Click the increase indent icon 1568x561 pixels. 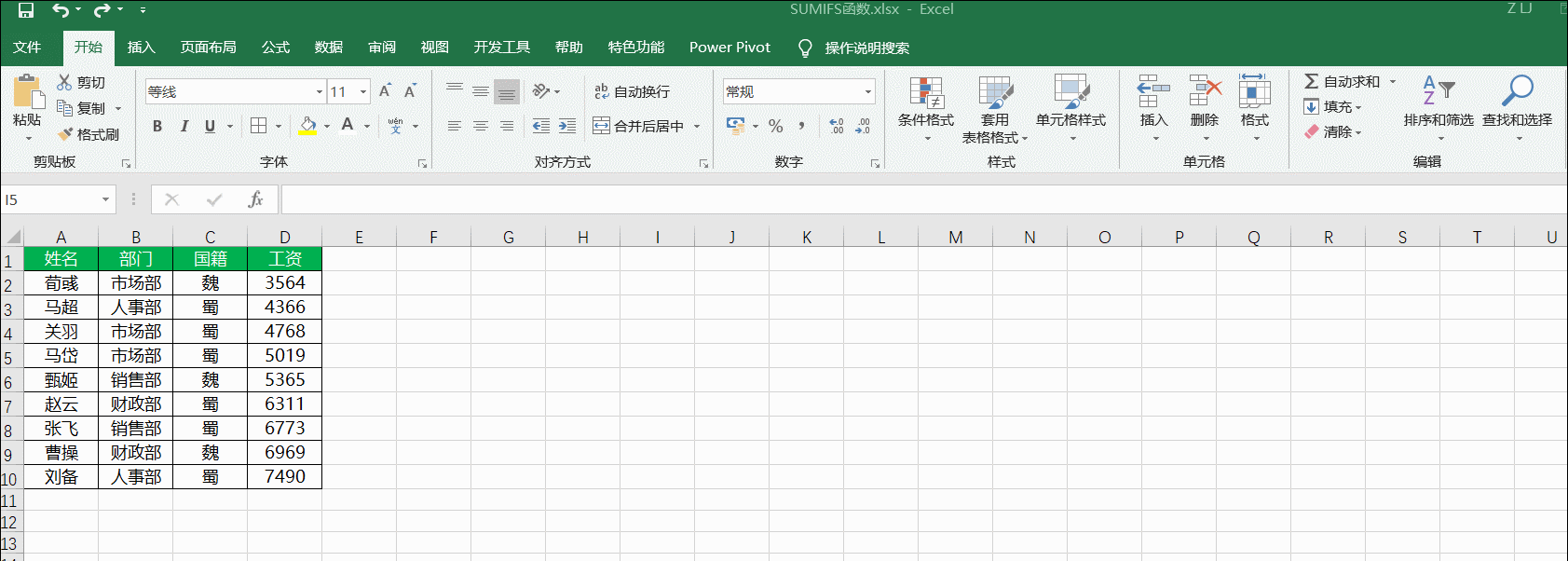point(567,126)
